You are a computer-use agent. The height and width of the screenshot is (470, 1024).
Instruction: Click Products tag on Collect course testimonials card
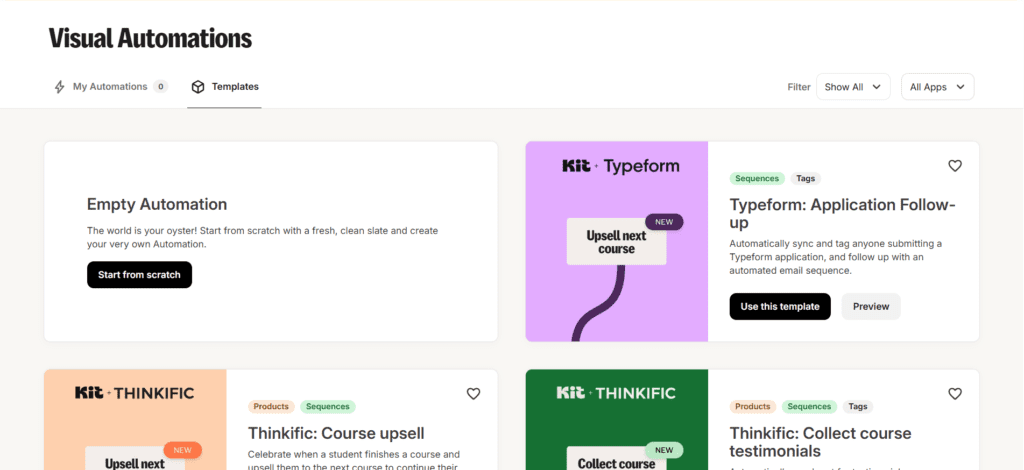[752, 407]
